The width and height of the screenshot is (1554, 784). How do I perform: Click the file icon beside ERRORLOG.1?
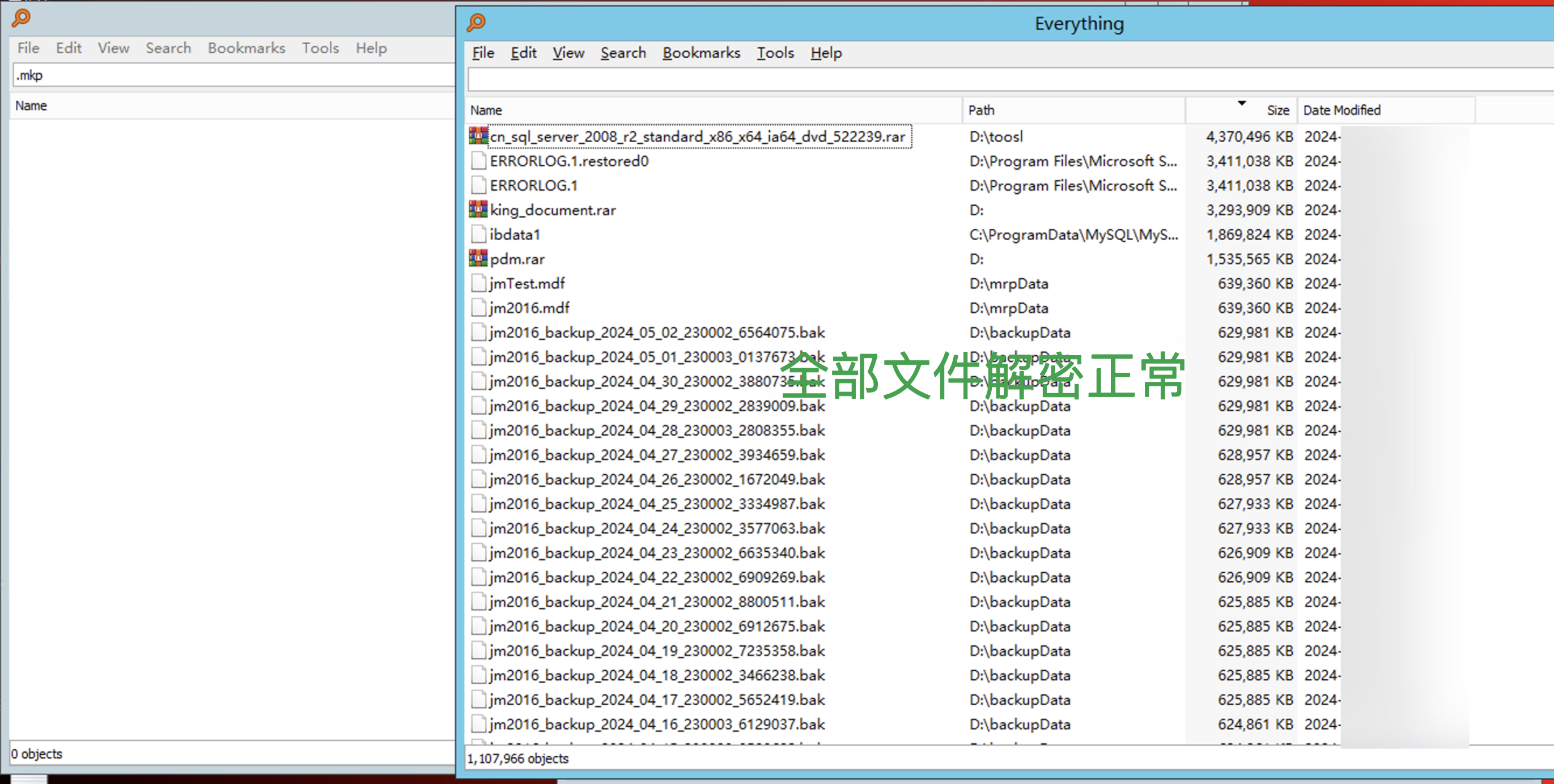pos(478,185)
